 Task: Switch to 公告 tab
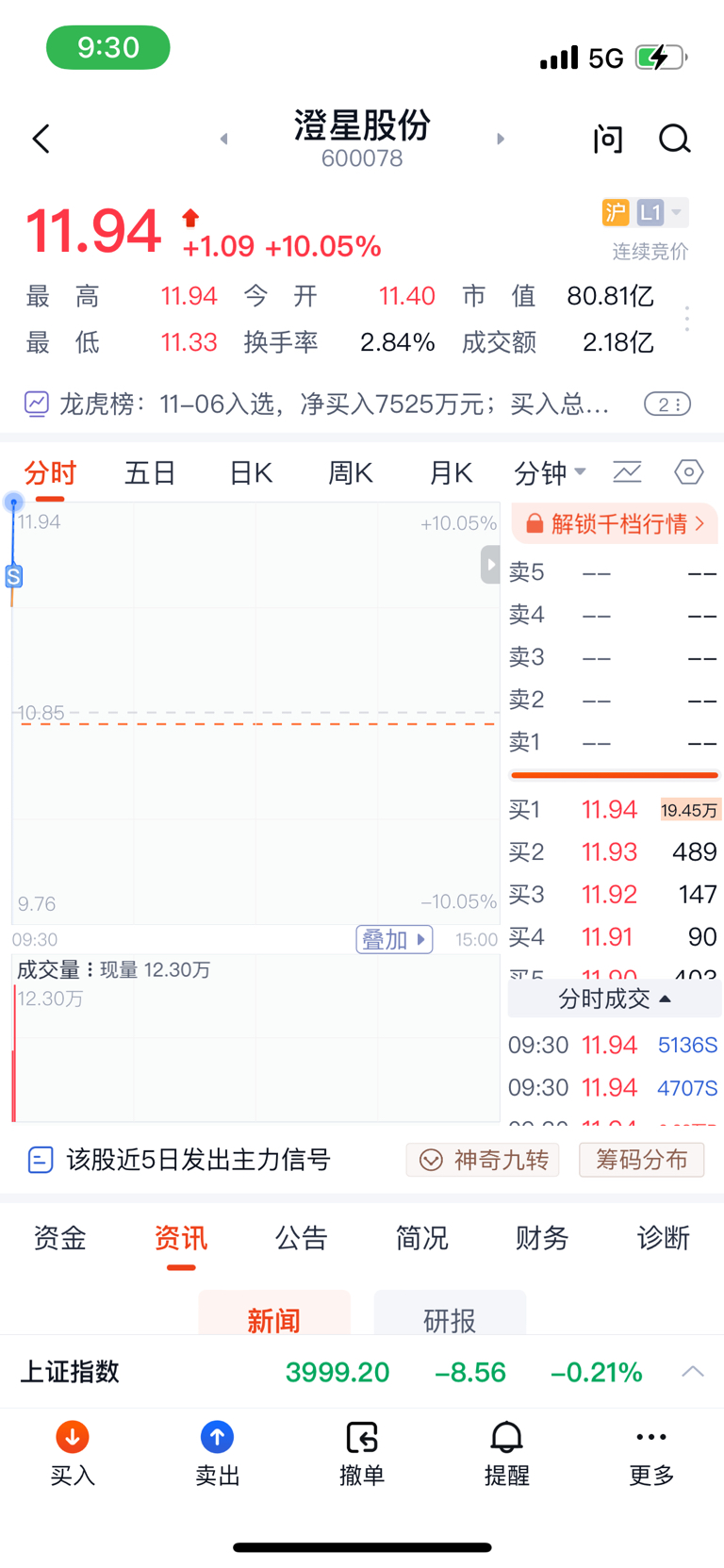click(x=302, y=1238)
